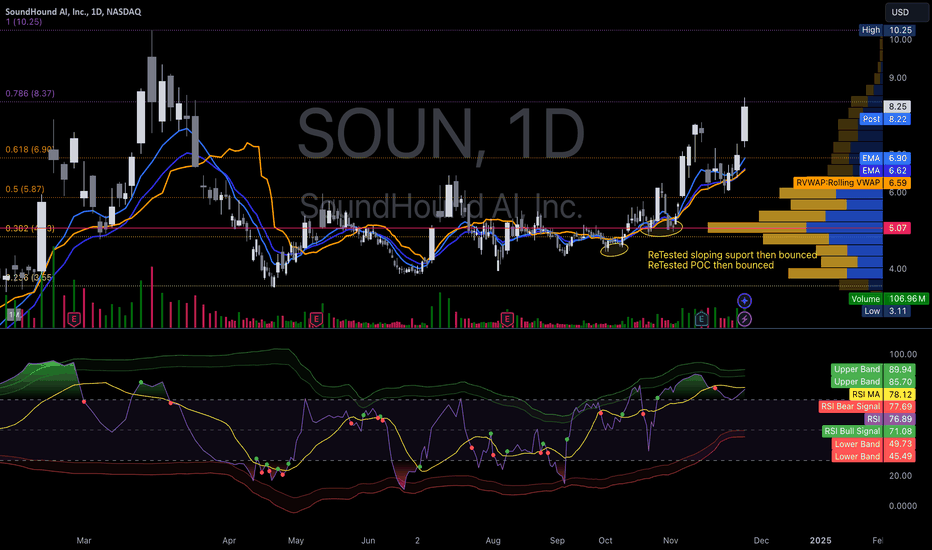Click the 20.00 RSI scale value
This screenshot has height=550, width=932.
900,476
